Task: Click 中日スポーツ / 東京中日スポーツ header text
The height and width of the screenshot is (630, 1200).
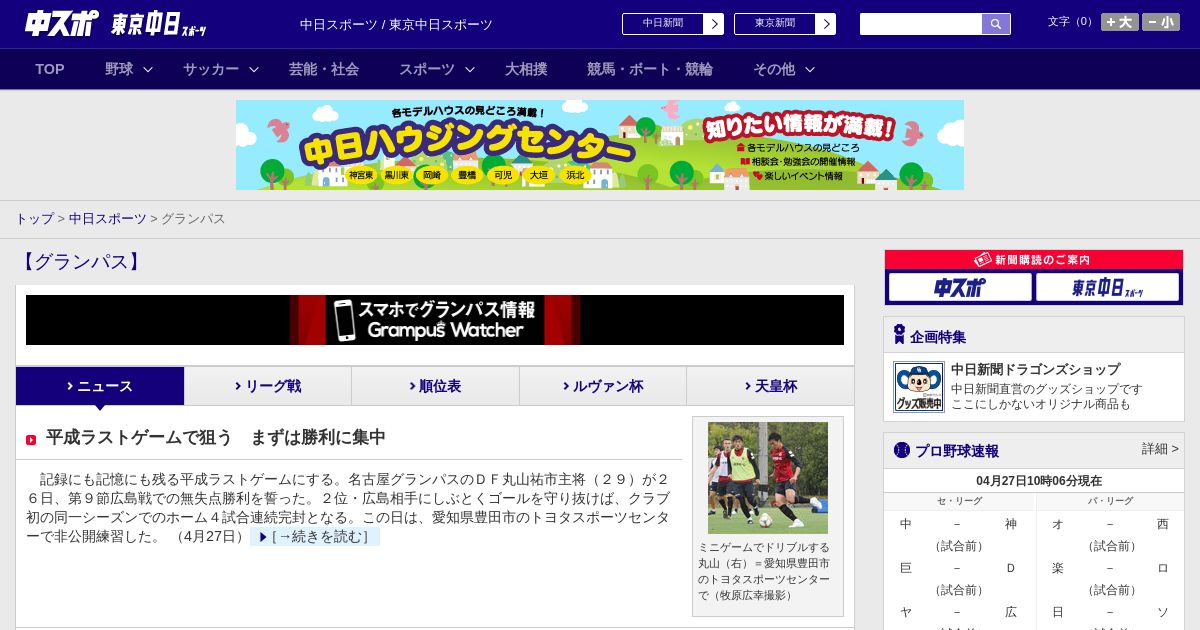Action: tap(396, 25)
